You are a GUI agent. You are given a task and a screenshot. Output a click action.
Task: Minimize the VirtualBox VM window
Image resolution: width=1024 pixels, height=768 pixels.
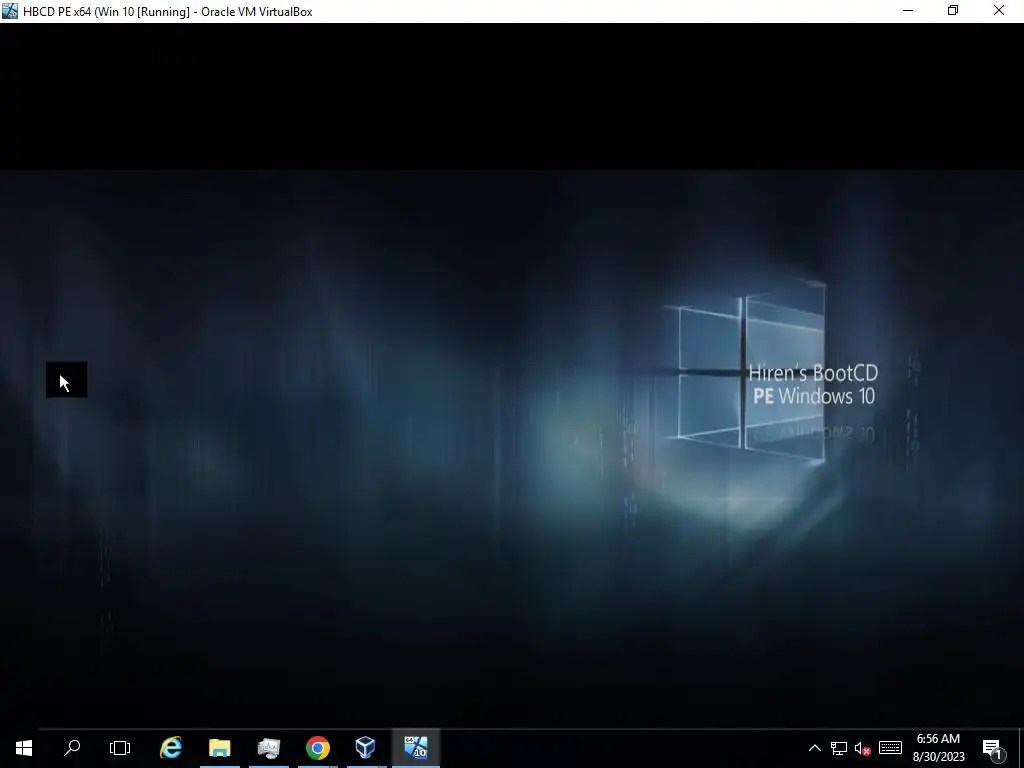pyautogui.click(x=908, y=11)
